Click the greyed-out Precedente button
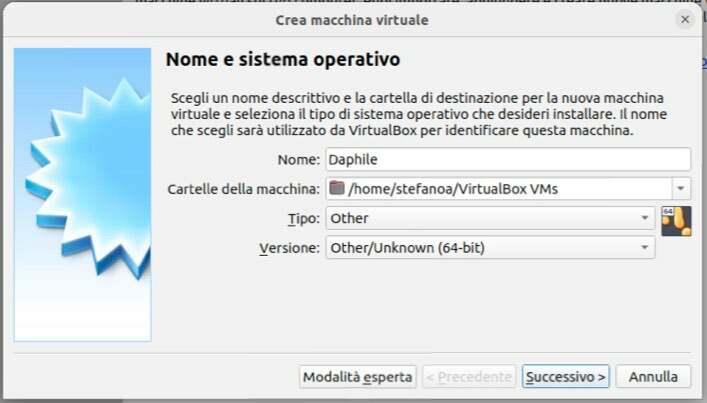 (x=469, y=376)
